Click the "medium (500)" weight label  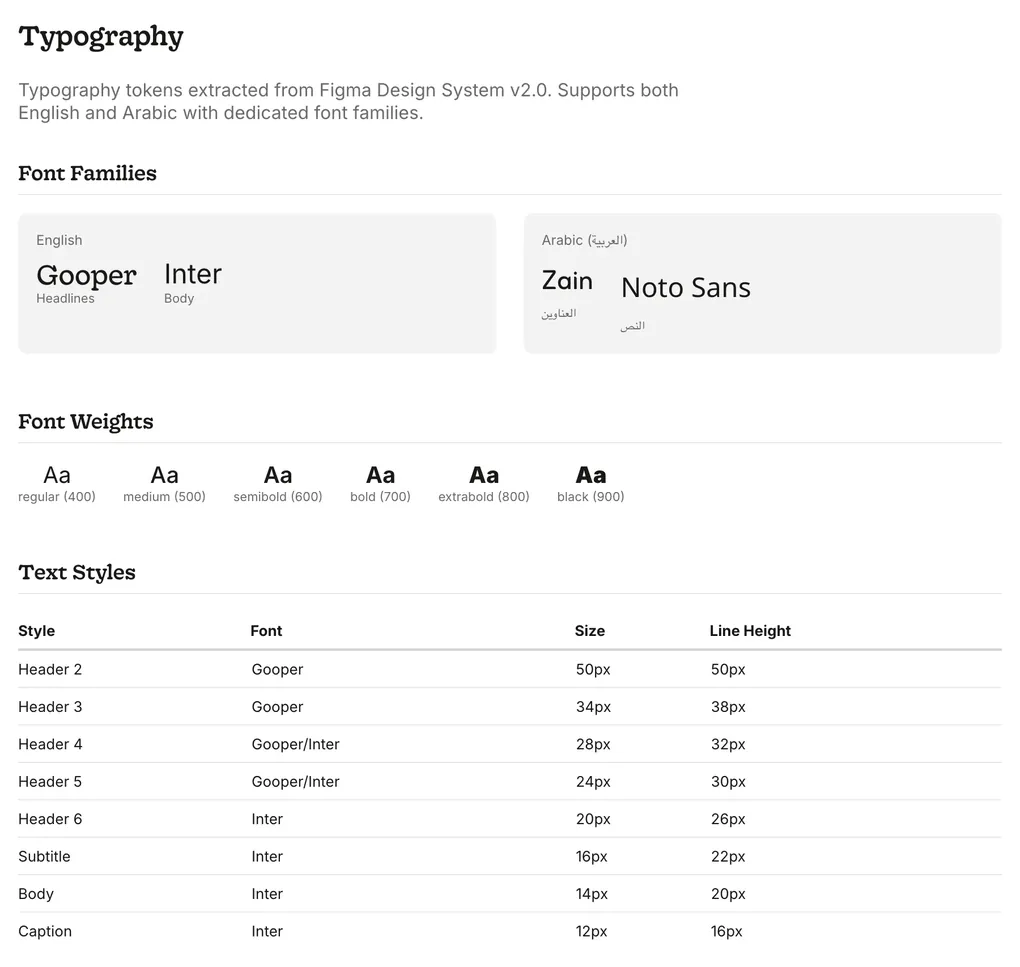[x=165, y=497]
